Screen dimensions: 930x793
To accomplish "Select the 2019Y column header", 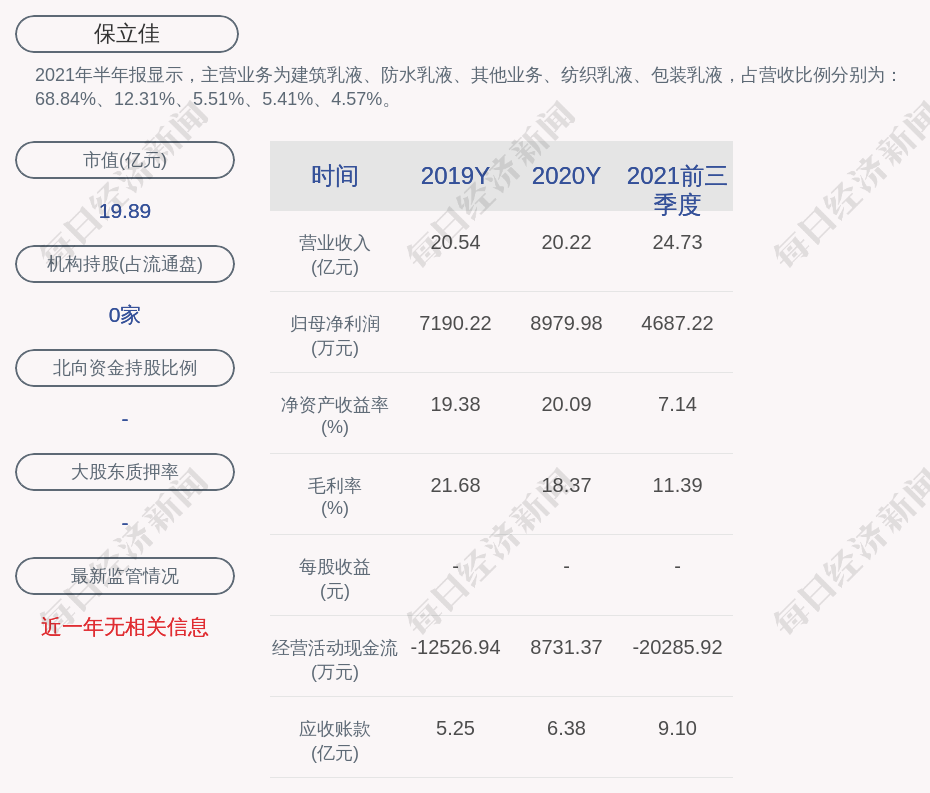I will click(x=455, y=176).
